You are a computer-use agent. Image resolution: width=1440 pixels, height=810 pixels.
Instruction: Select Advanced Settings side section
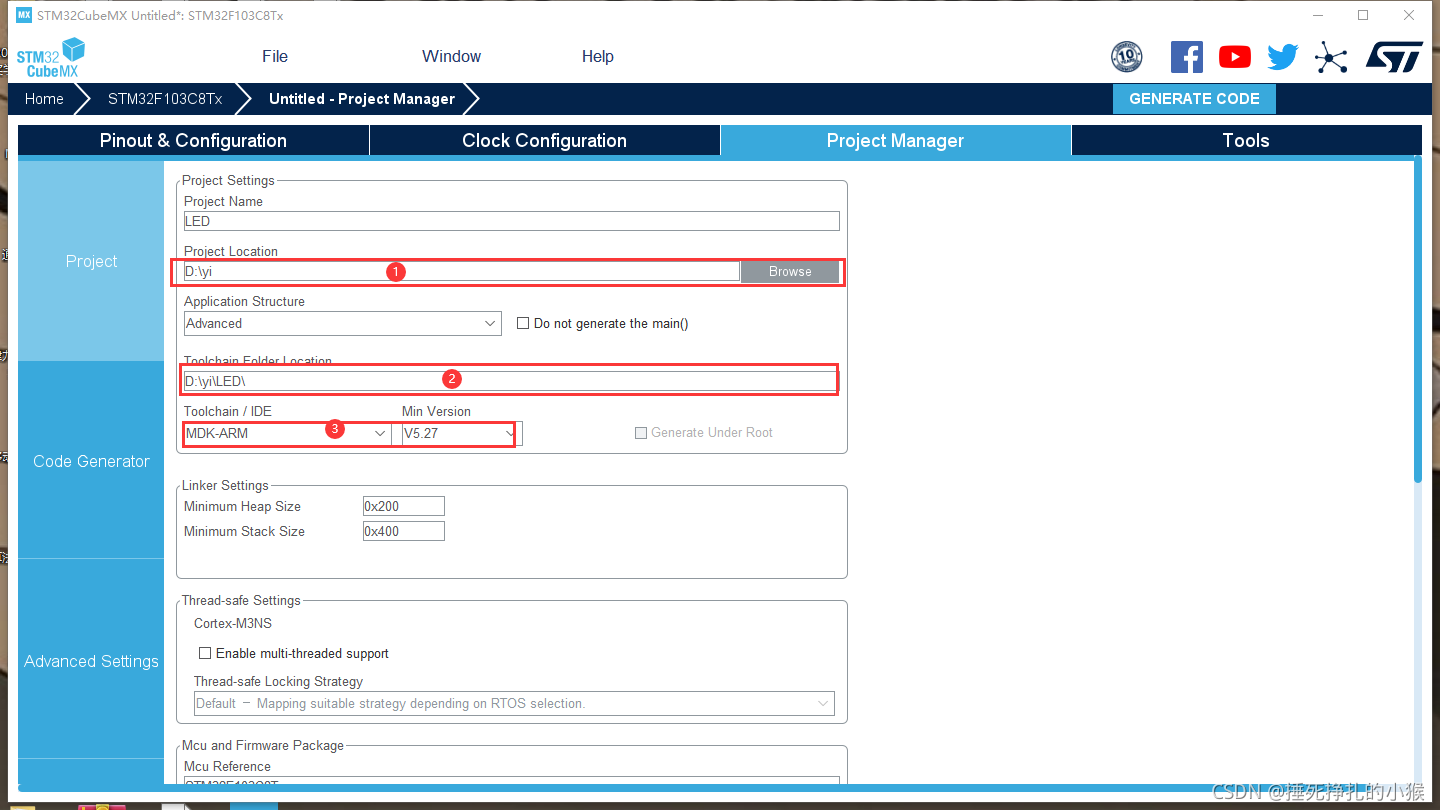click(91, 661)
